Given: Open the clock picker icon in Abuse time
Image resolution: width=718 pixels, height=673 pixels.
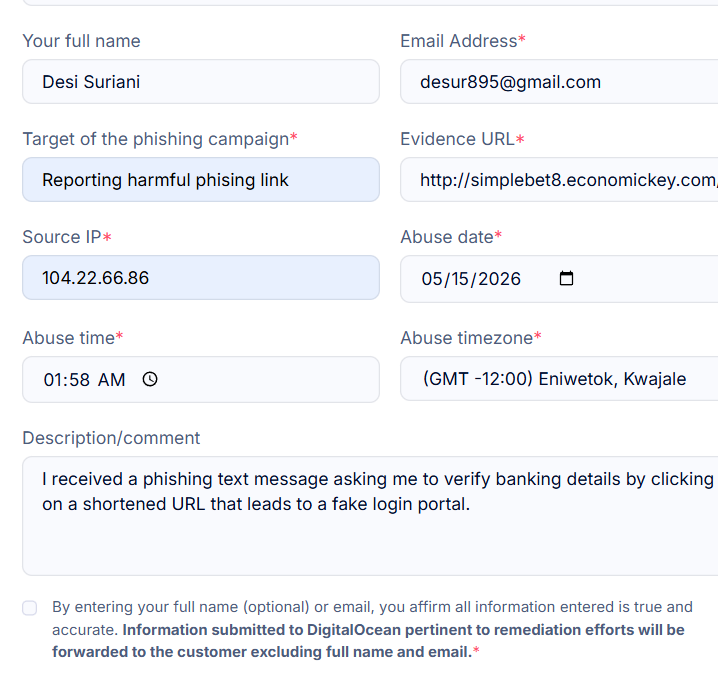Looking at the screenshot, I should pos(150,380).
